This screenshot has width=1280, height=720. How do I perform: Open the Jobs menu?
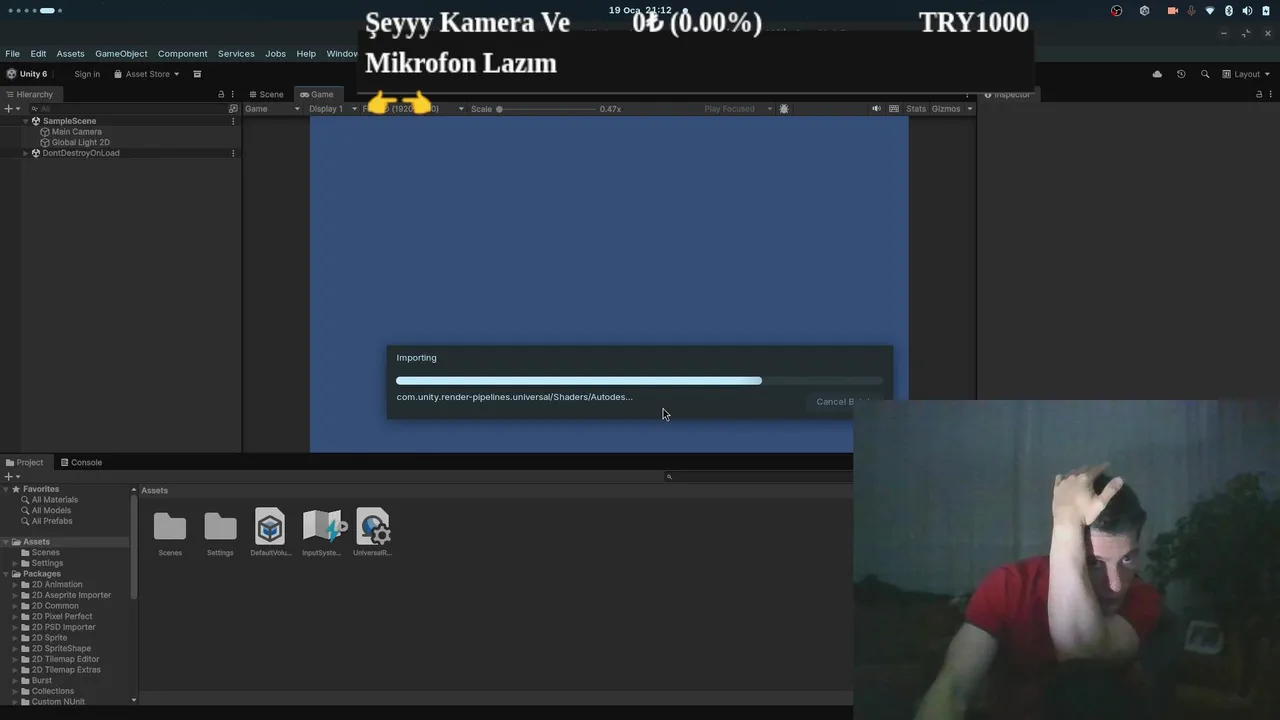pos(275,54)
